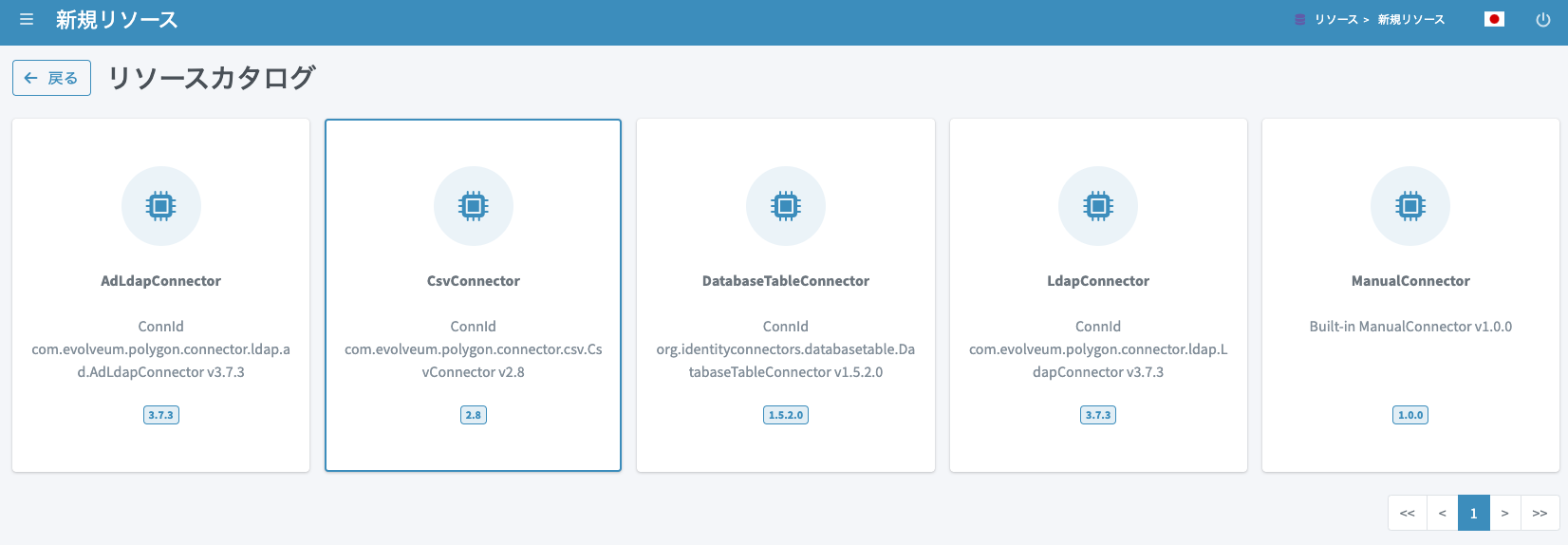This screenshot has height=545, width=1568.
Task: Click the 2.8 version badge
Action: 474,415
